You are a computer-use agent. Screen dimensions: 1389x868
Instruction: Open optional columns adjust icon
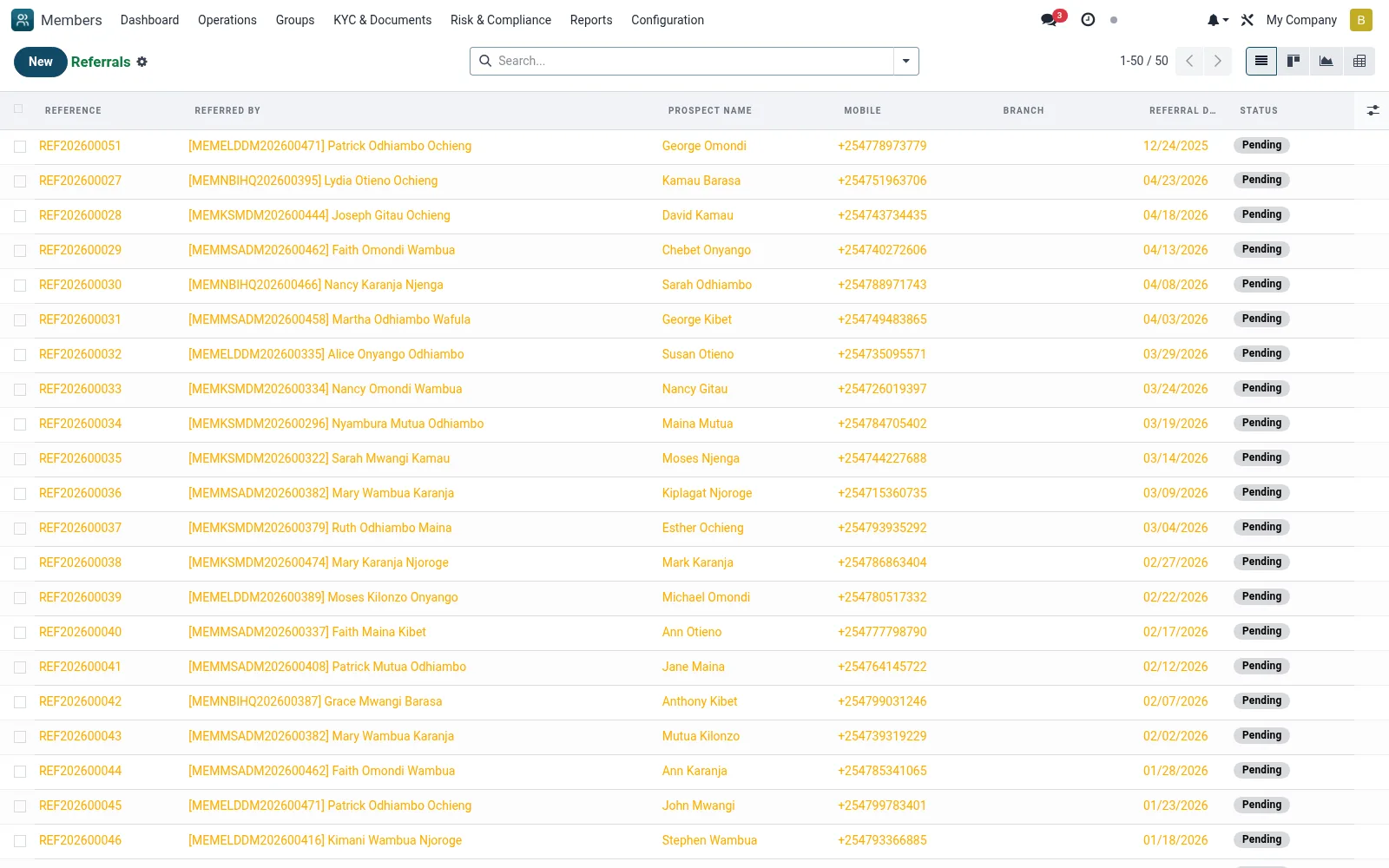(1373, 110)
